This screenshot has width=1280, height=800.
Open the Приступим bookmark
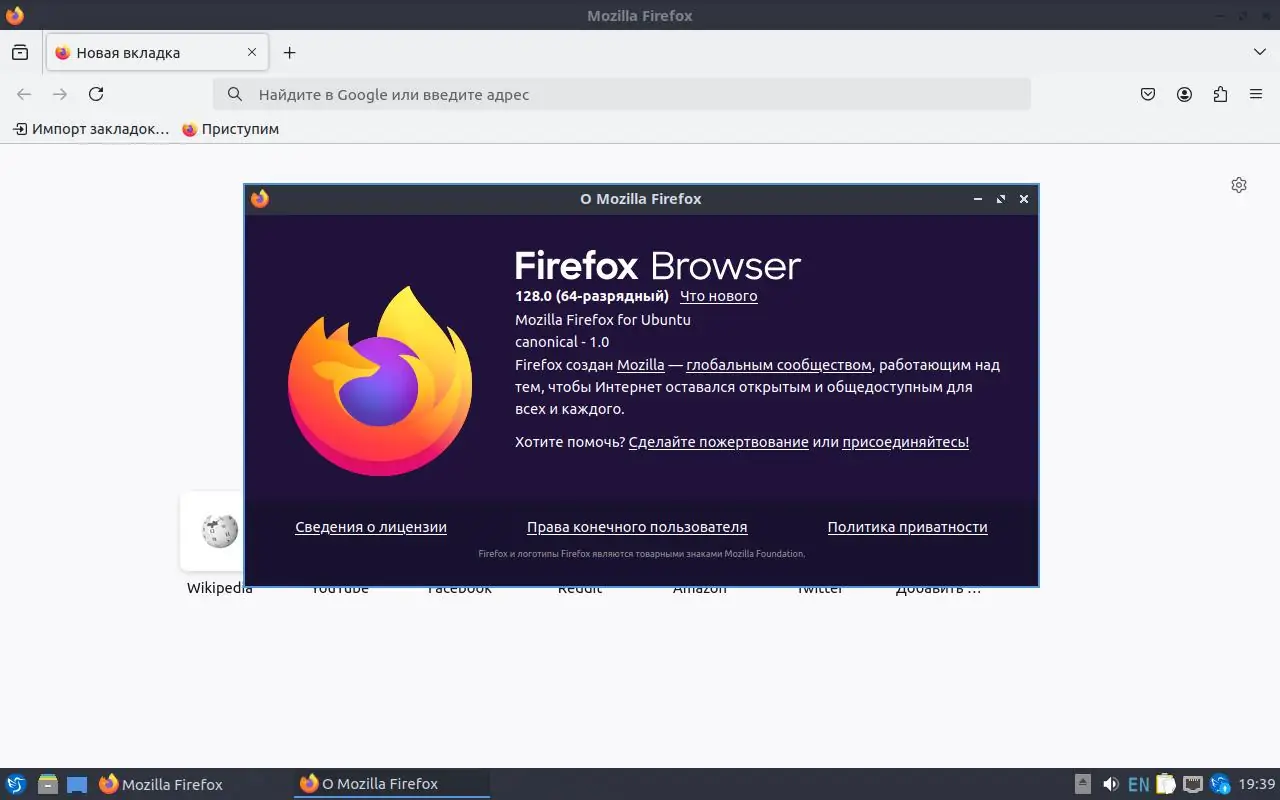230,129
